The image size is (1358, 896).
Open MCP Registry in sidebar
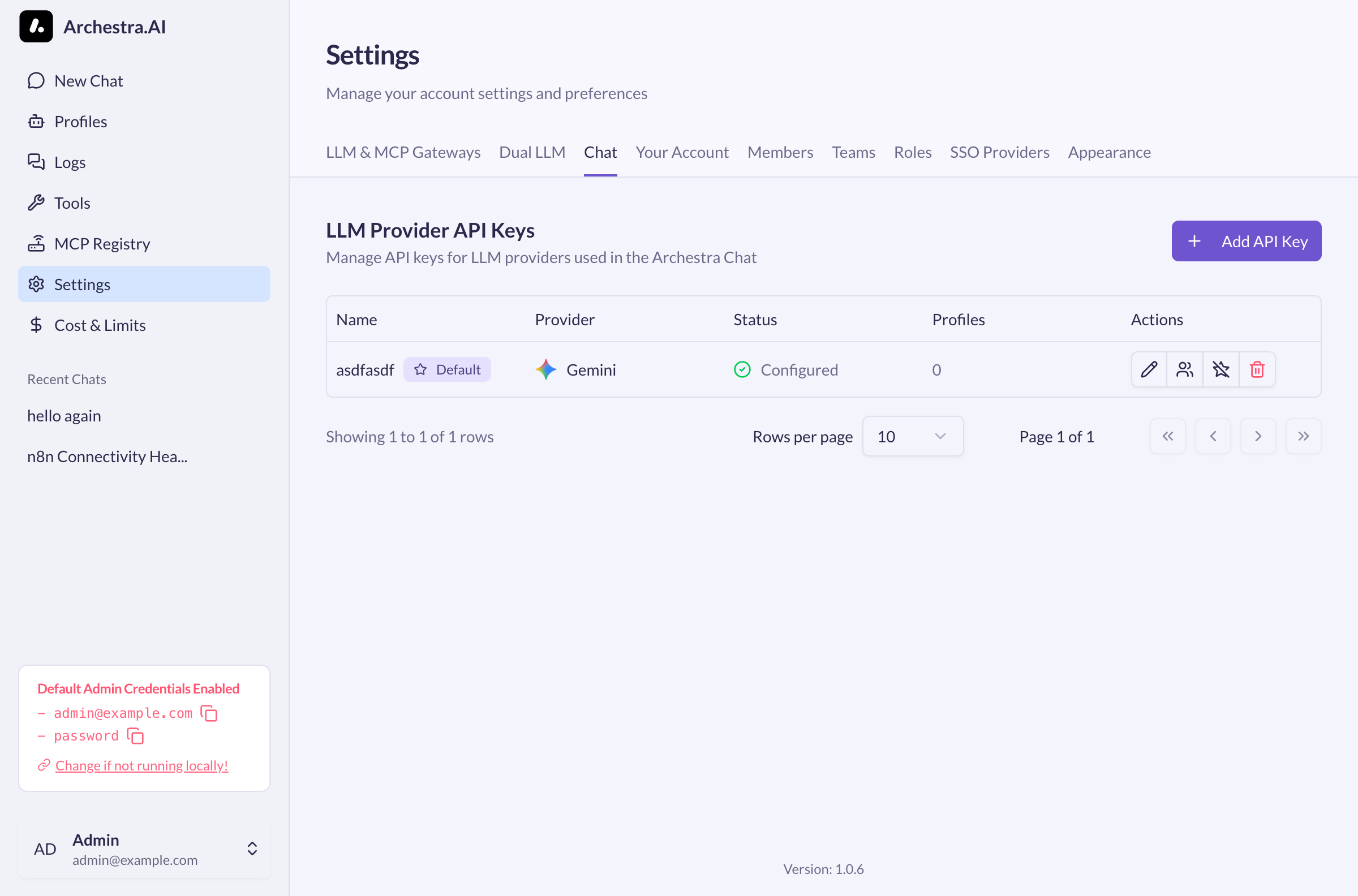(102, 243)
